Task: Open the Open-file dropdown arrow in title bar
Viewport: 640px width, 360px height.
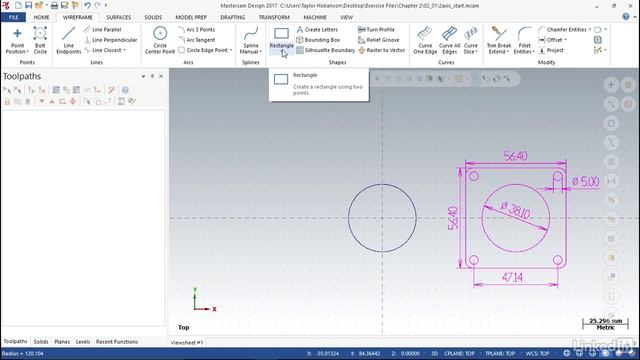Action: pos(47,5)
